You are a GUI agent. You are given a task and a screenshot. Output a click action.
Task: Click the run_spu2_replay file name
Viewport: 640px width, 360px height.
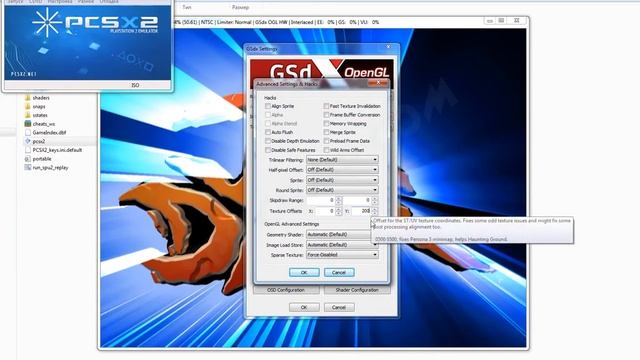point(50,167)
